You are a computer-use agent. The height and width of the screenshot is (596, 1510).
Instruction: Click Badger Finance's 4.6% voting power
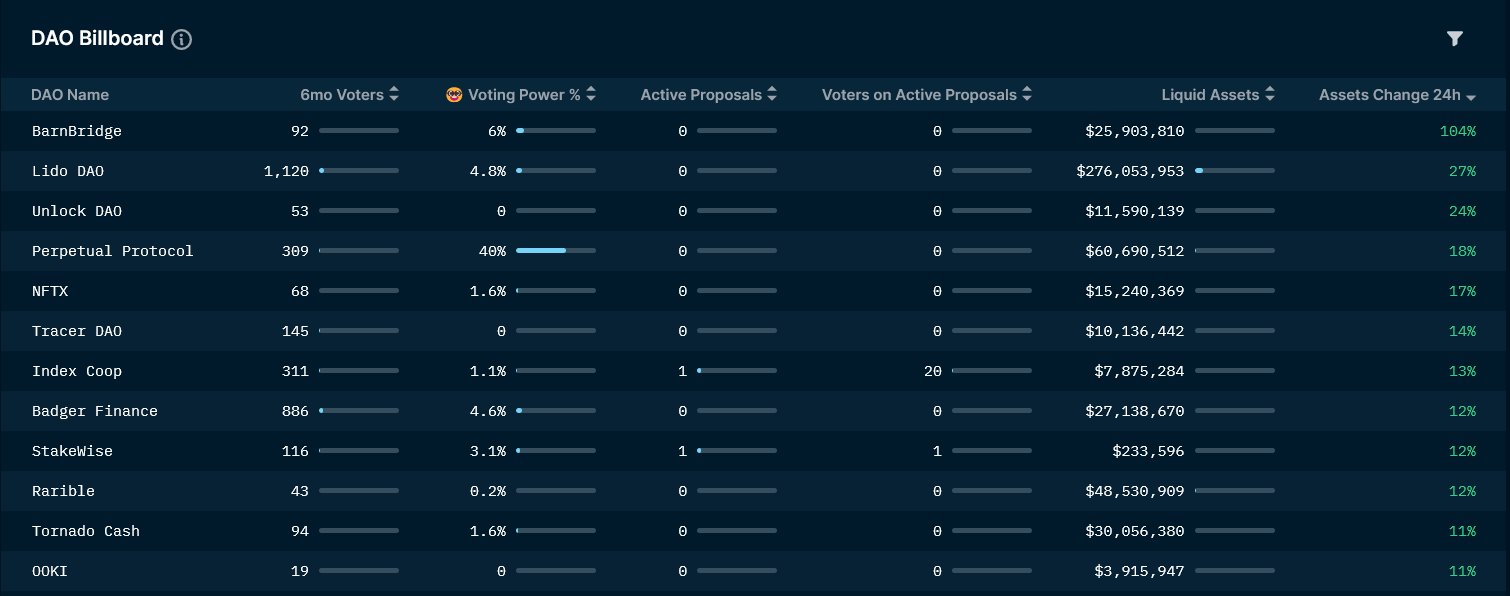[x=488, y=411]
